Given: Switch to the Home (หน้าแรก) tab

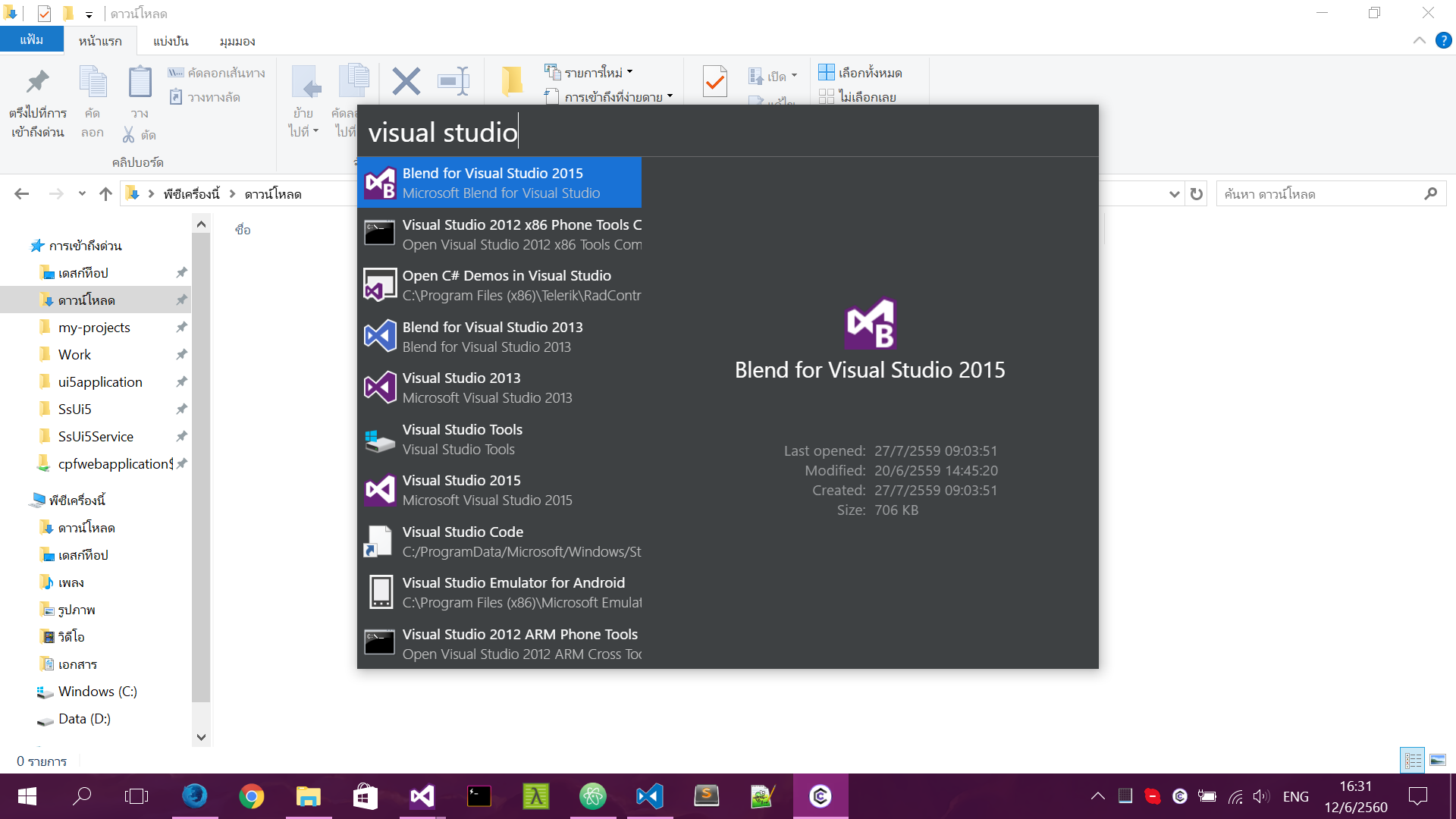Looking at the screenshot, I should (100, 41).
